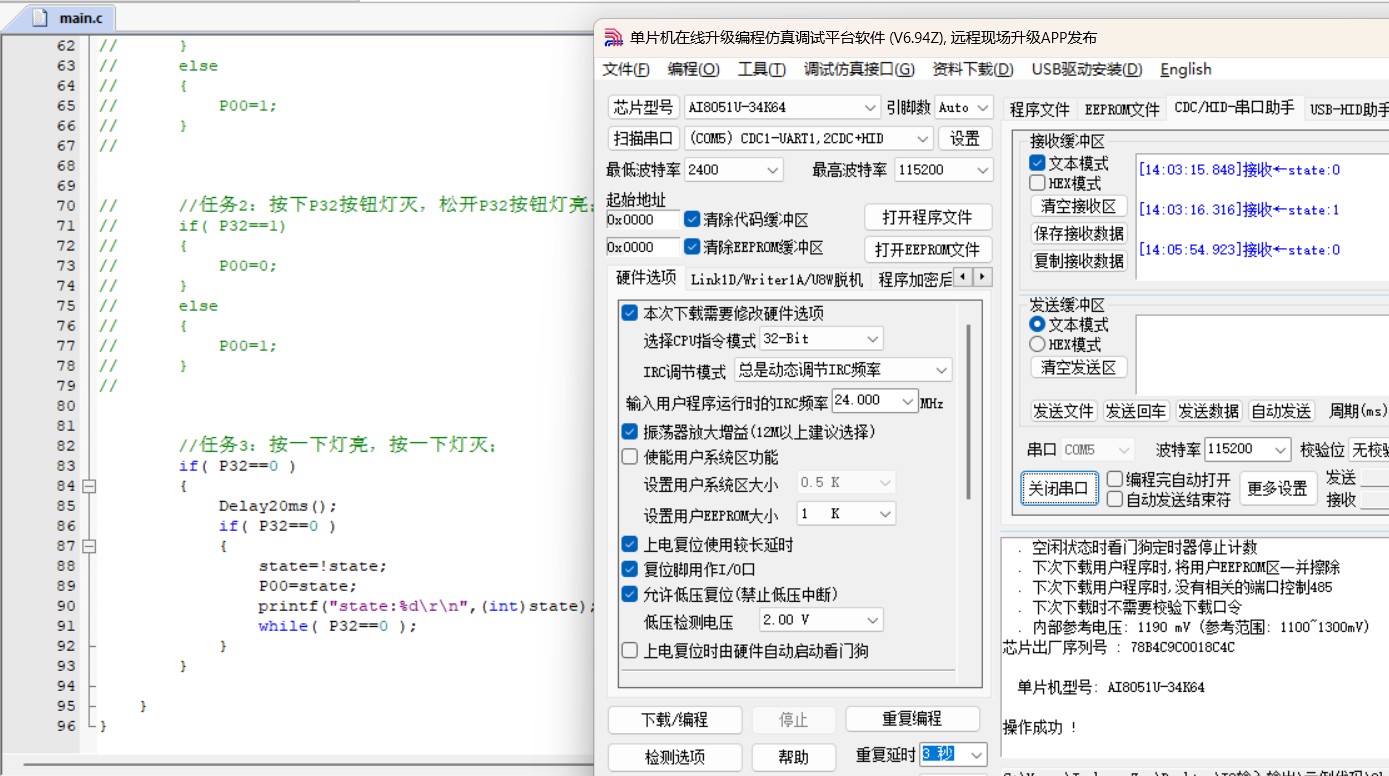Open the 编程(O) menu
This screenshot has width=1389, height=776.
click(x=693, y=69)
